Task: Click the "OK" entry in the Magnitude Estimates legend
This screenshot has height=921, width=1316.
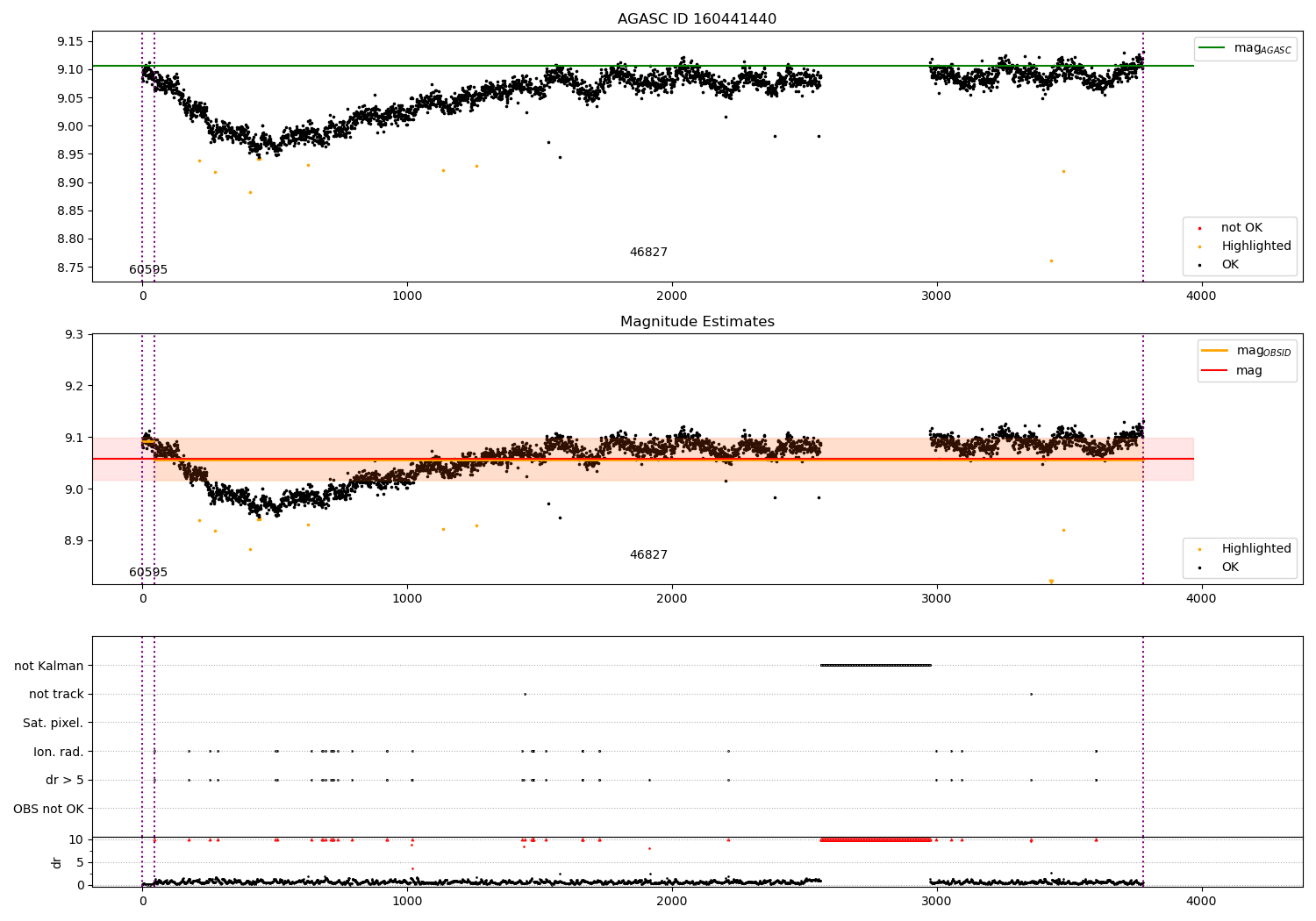Action: [1230, 568]
